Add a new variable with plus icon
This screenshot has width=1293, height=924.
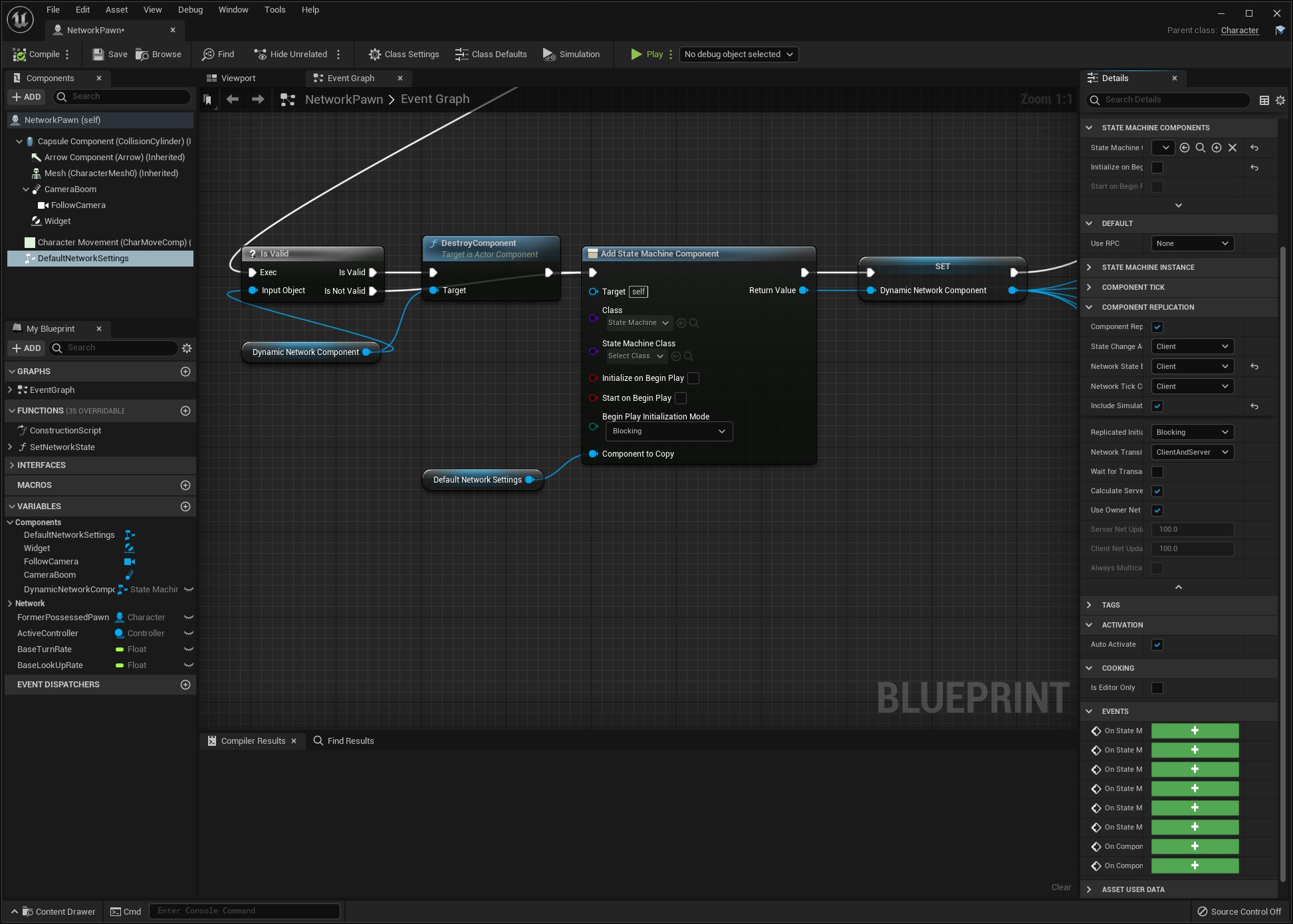(x=185, y=507)
